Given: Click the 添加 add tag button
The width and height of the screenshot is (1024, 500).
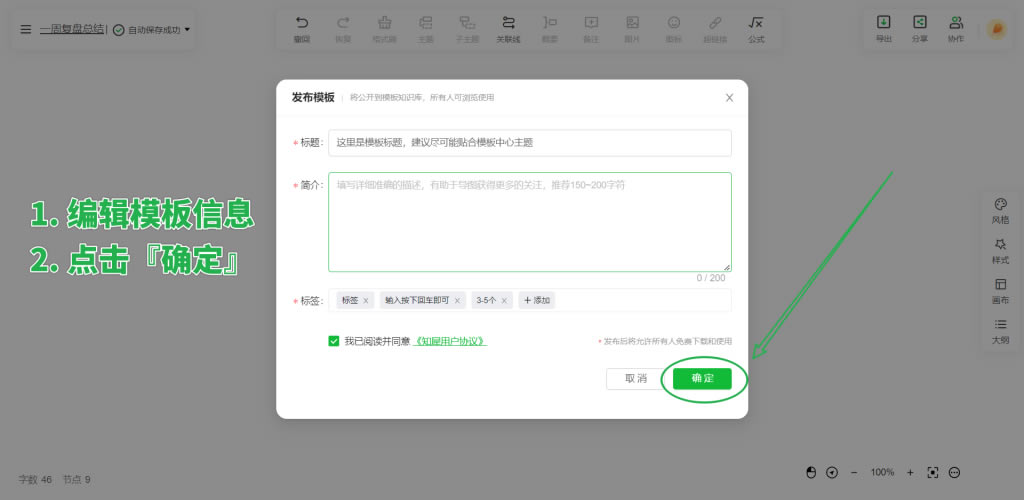Looking at the screenshot, I should (537, 300).
